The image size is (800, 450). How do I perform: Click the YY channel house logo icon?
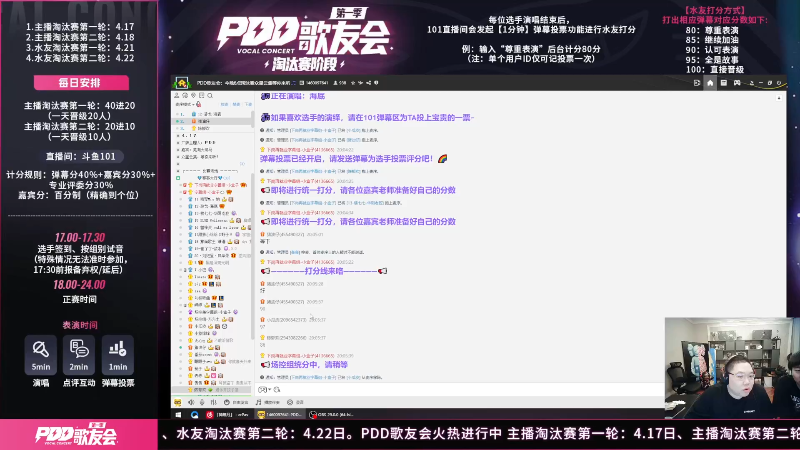coord(182,83)
